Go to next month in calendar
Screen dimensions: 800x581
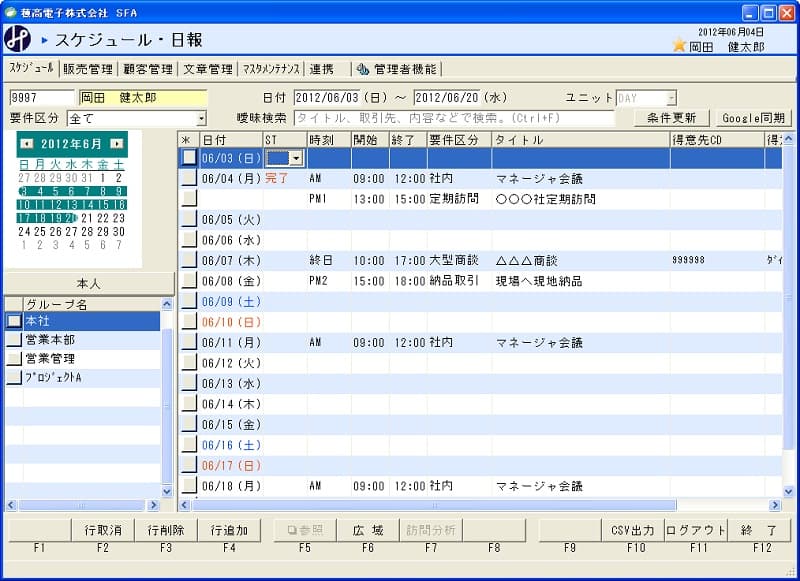click(117, 144)
